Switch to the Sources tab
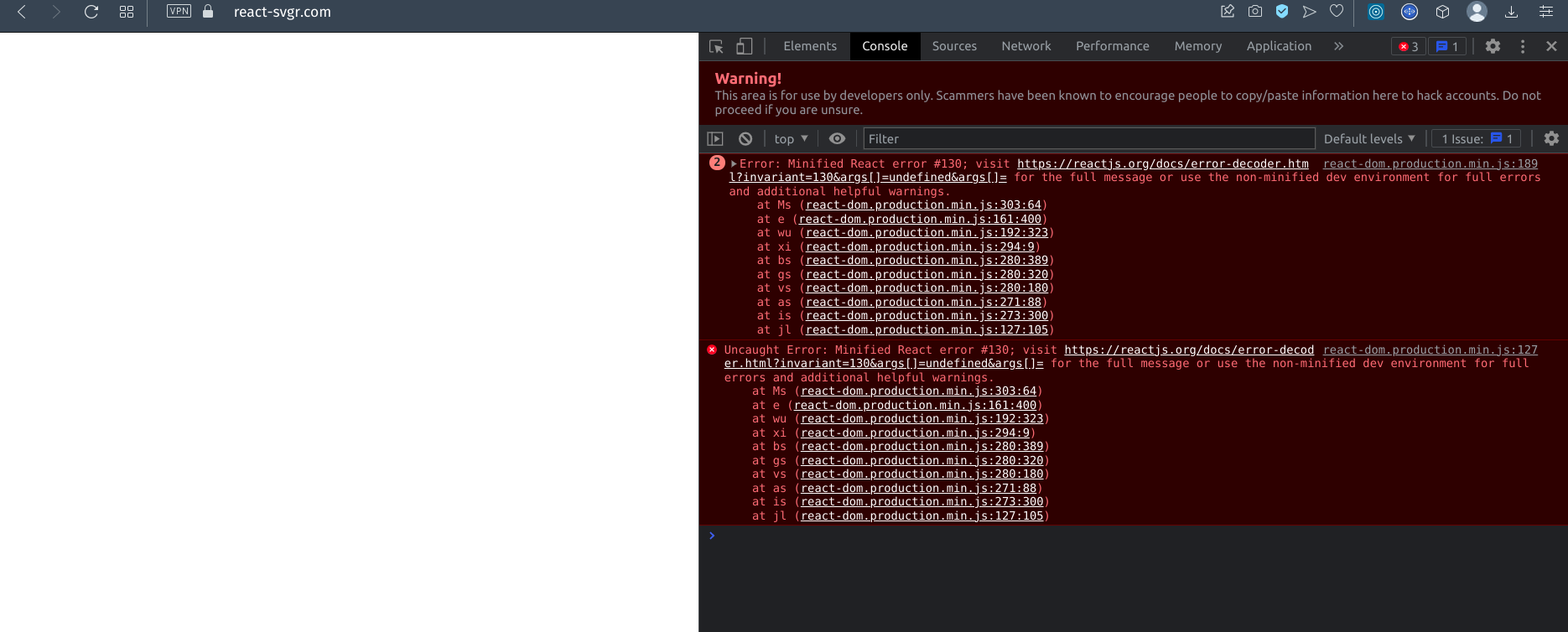This screenshot has width=1568, height=632. [954, 46]
